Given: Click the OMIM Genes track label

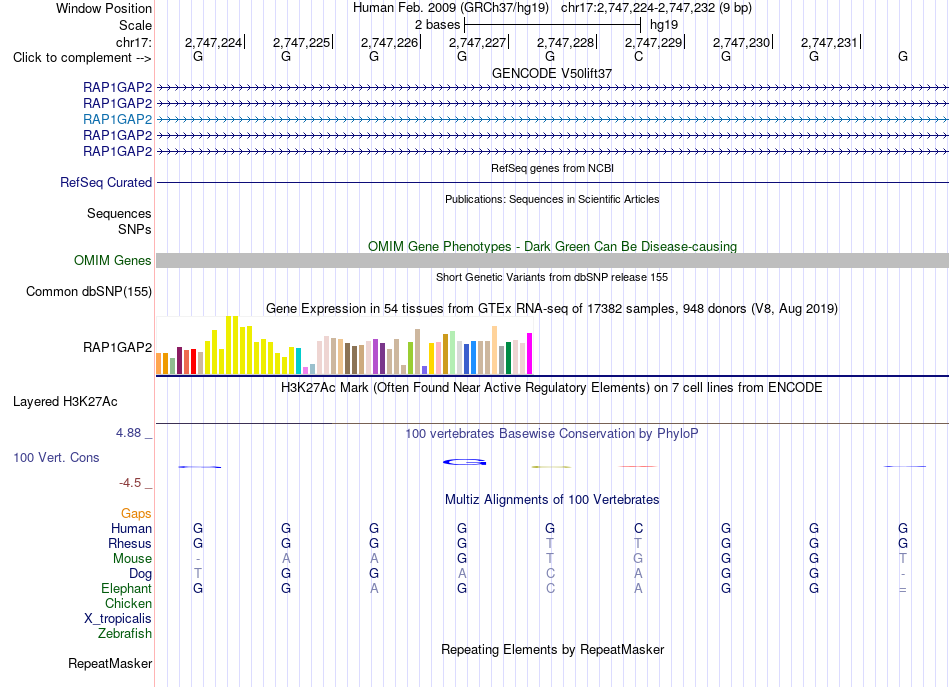Looking at the screenshot, I should 113,261.
